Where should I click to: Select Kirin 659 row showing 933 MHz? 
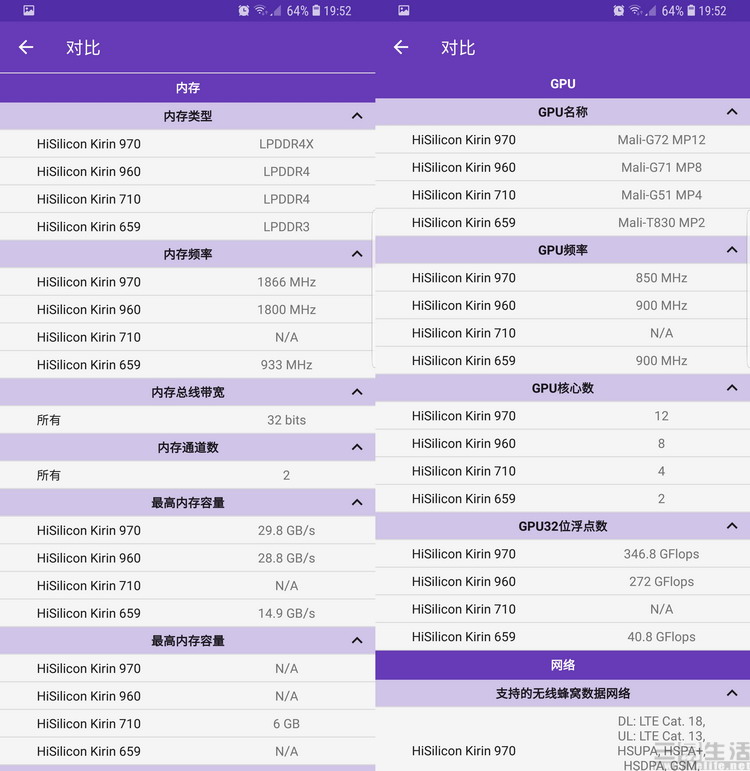coord(187,364)
